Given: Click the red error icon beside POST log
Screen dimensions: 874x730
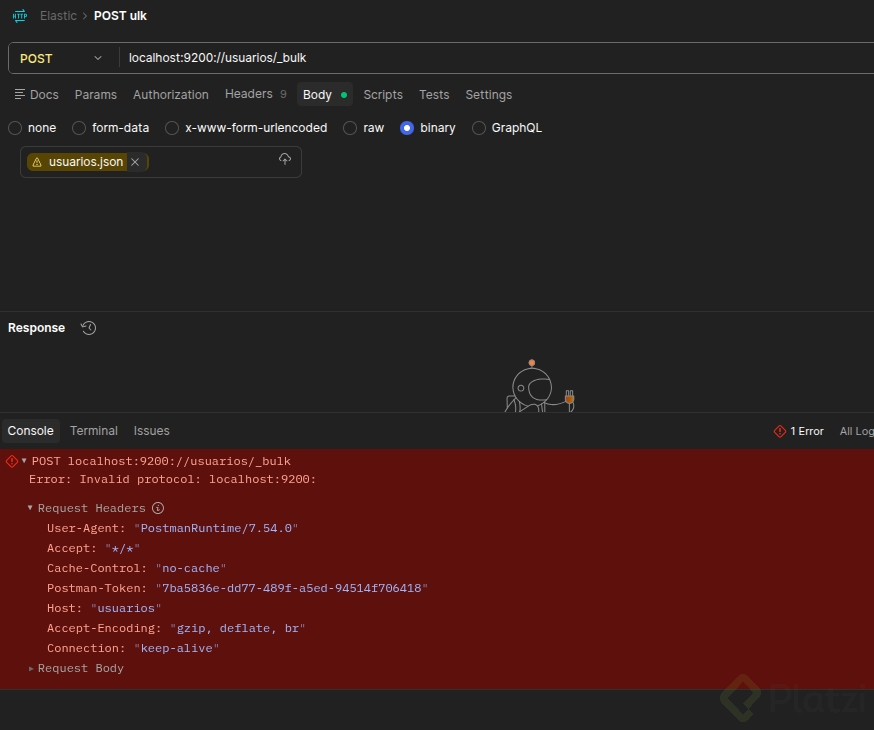Looking at the screenshot, I should (x=12, y=461).
